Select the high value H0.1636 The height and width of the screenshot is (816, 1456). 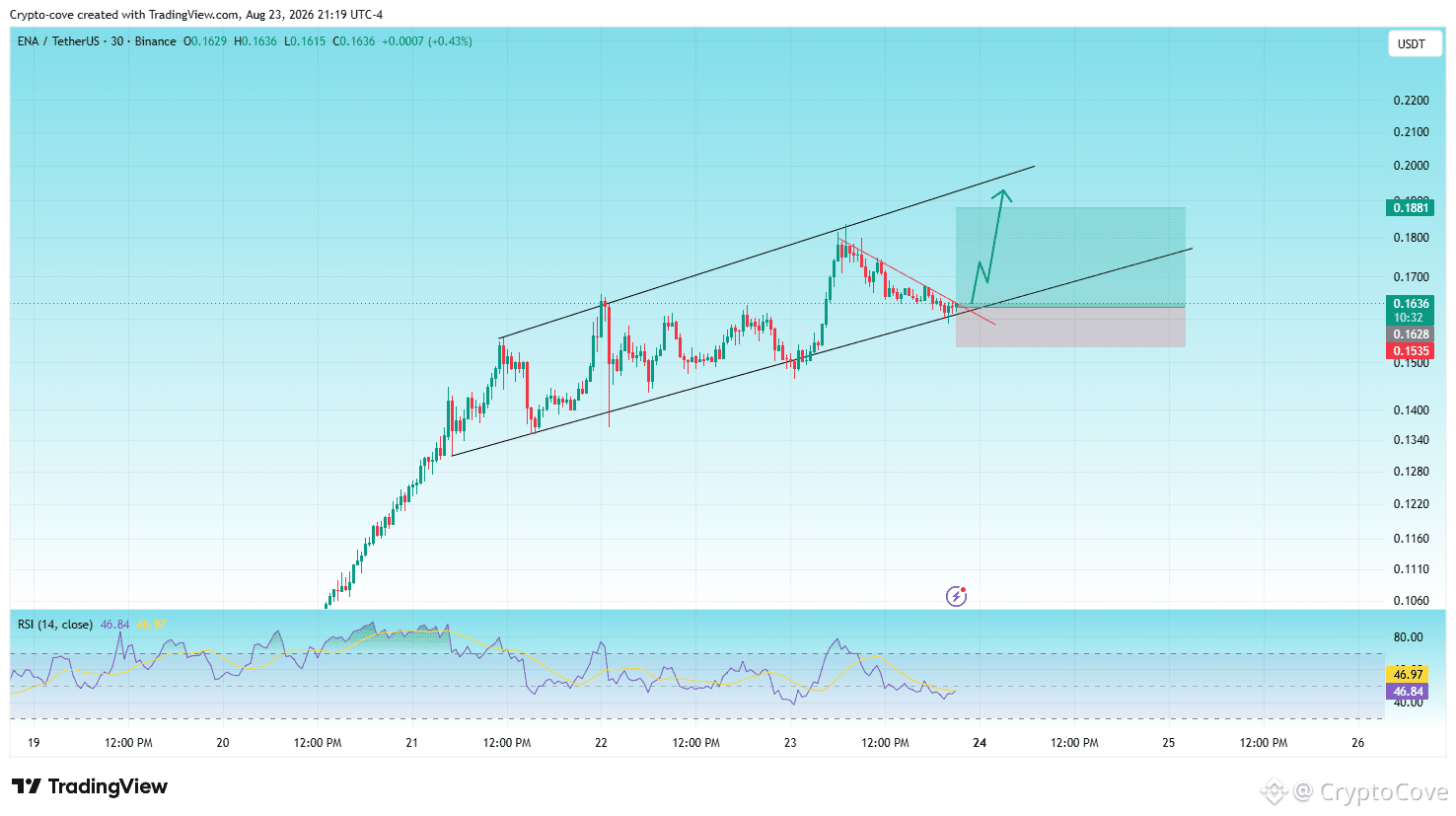click(255, 41)
